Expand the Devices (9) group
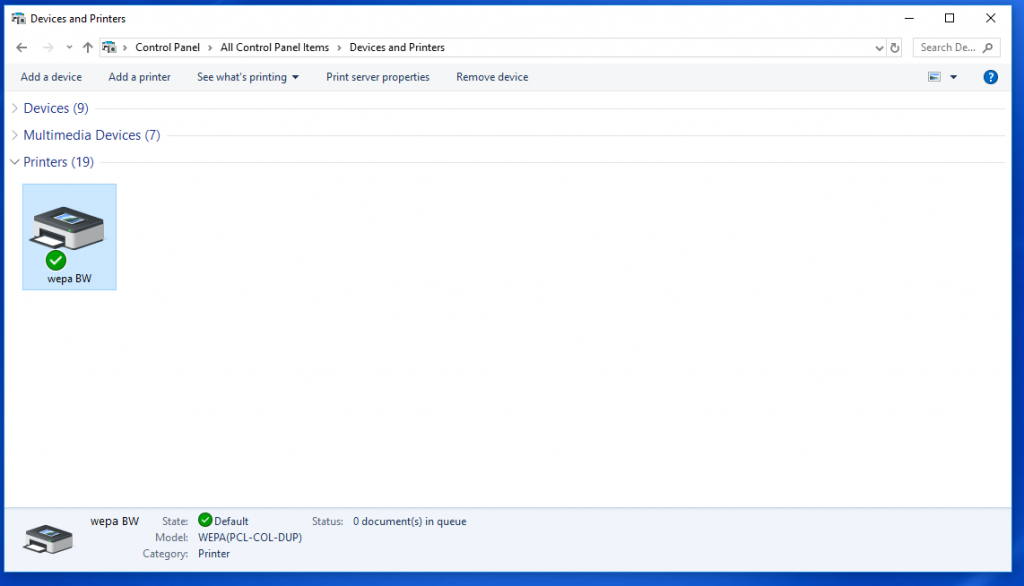Screen dimensions: 1024x586 tap(14, 108)
